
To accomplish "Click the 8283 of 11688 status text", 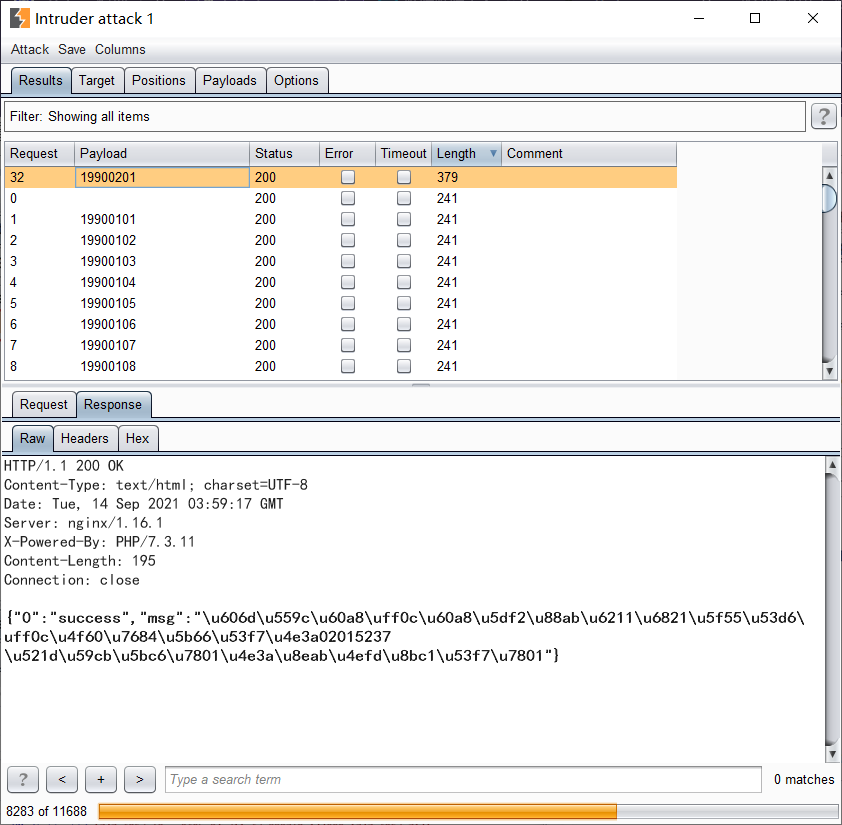I will pyautogui.click(x=46, y=811).
